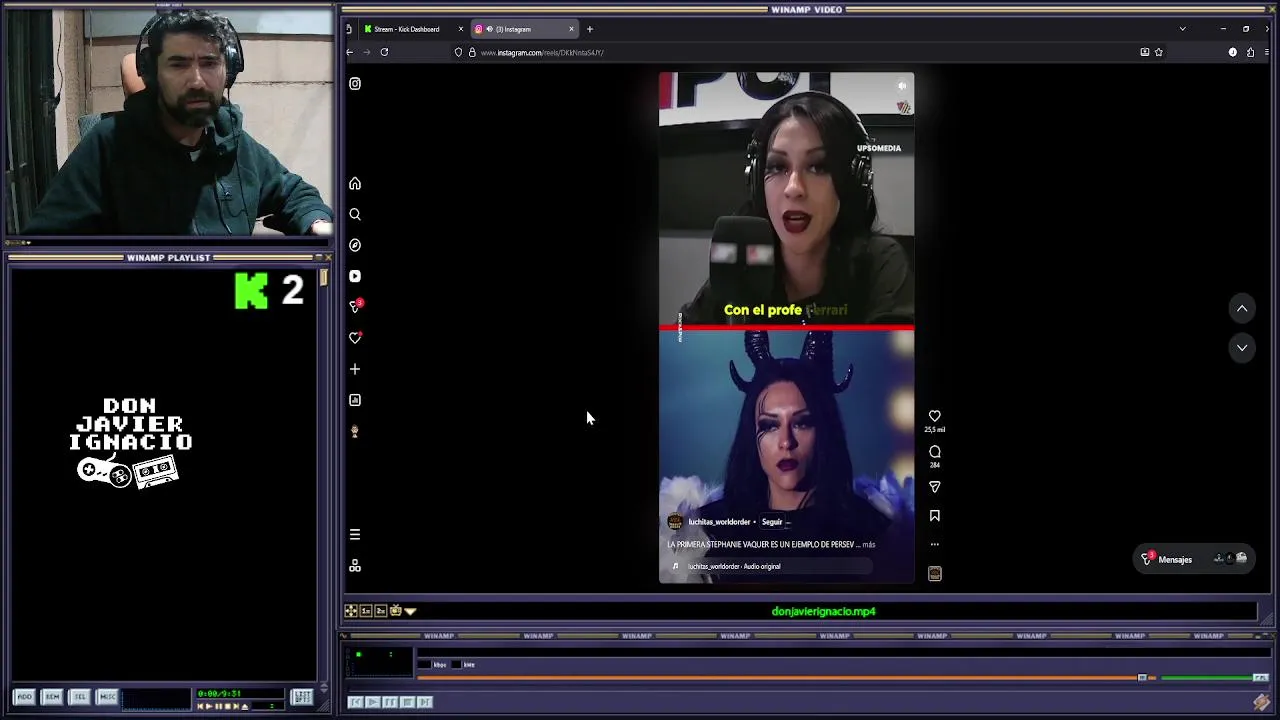This screenshot has width=1280, height=720.
Task: Open the Explore compass icon
Action: click(x=355, y=245)
